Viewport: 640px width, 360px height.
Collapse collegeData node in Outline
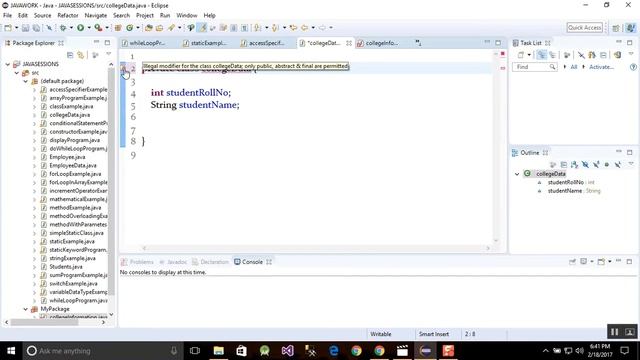517,174
